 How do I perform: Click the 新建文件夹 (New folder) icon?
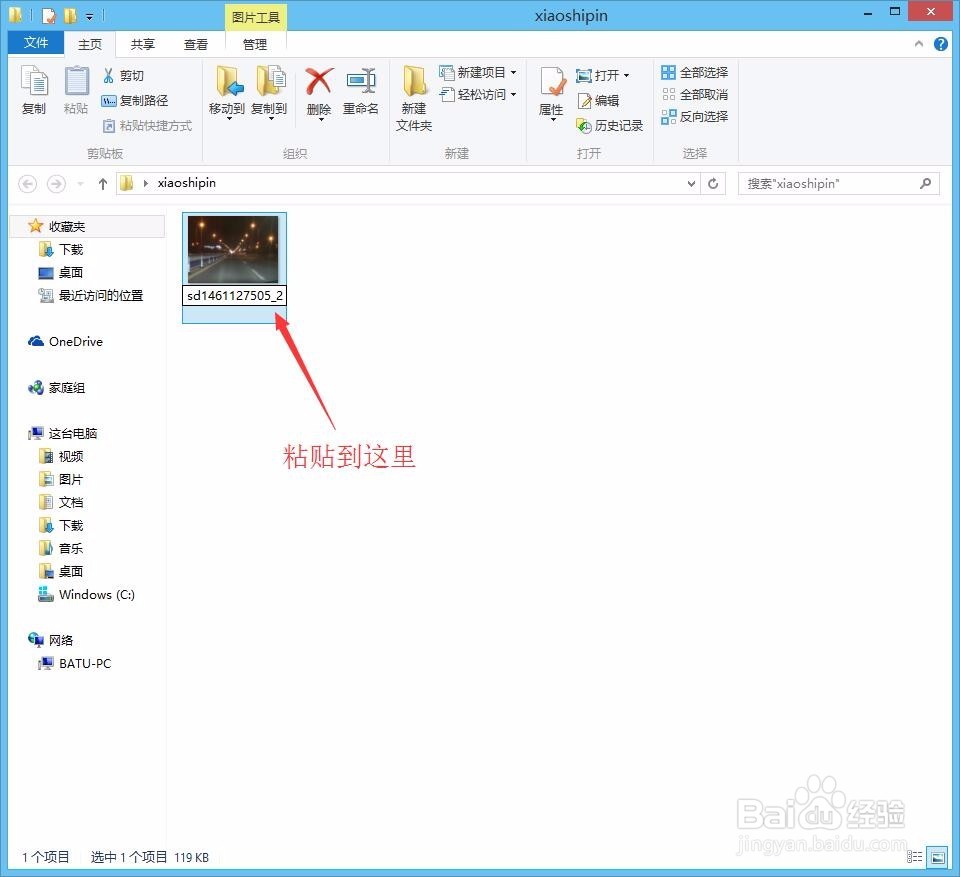[414, 98]
